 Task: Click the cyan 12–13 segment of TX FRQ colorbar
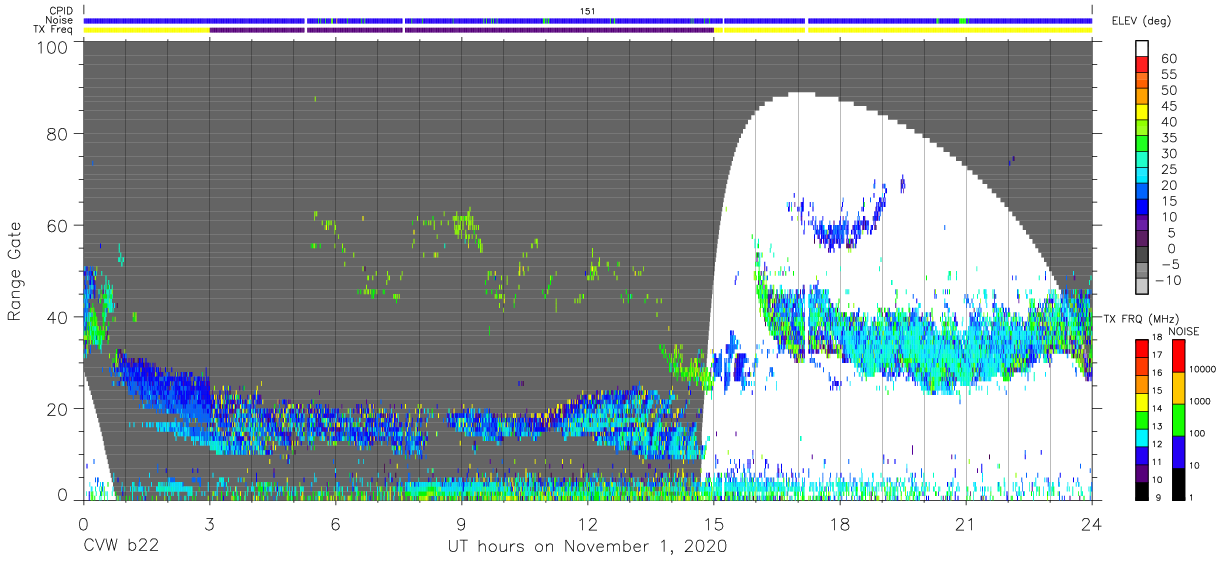[1142, 437]
